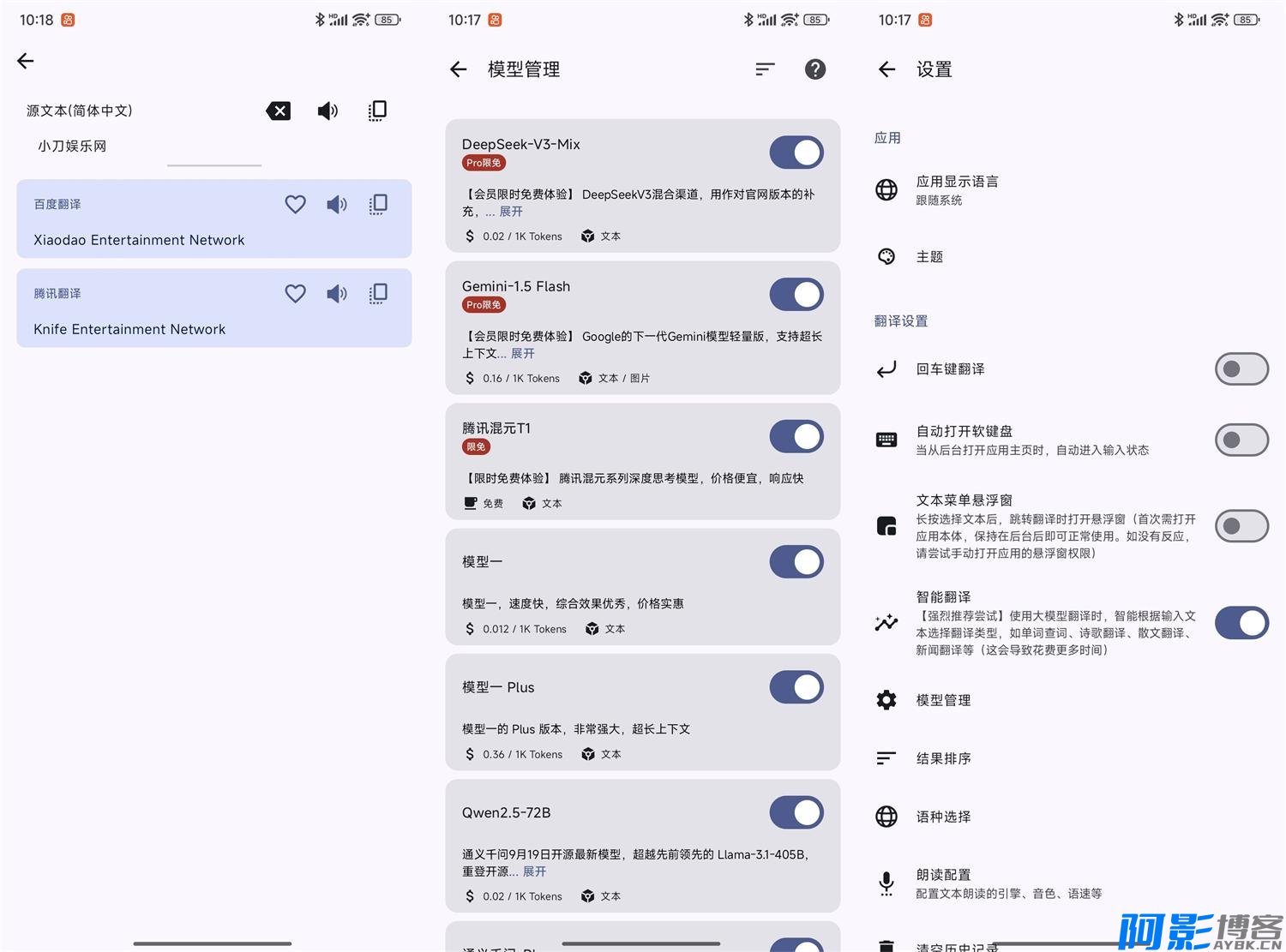Viewport: 1286px width, 952px height.
Task: Toggle off 模型一 Plus switch
Action: point(796,687)
